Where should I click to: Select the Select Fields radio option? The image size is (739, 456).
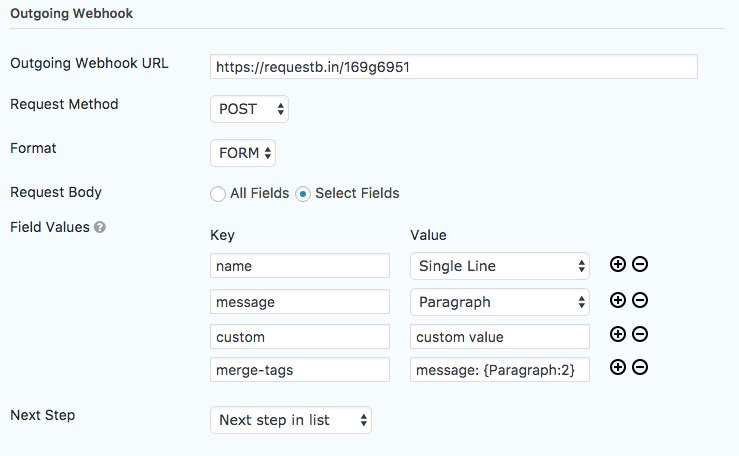click(x=303, y=194)
